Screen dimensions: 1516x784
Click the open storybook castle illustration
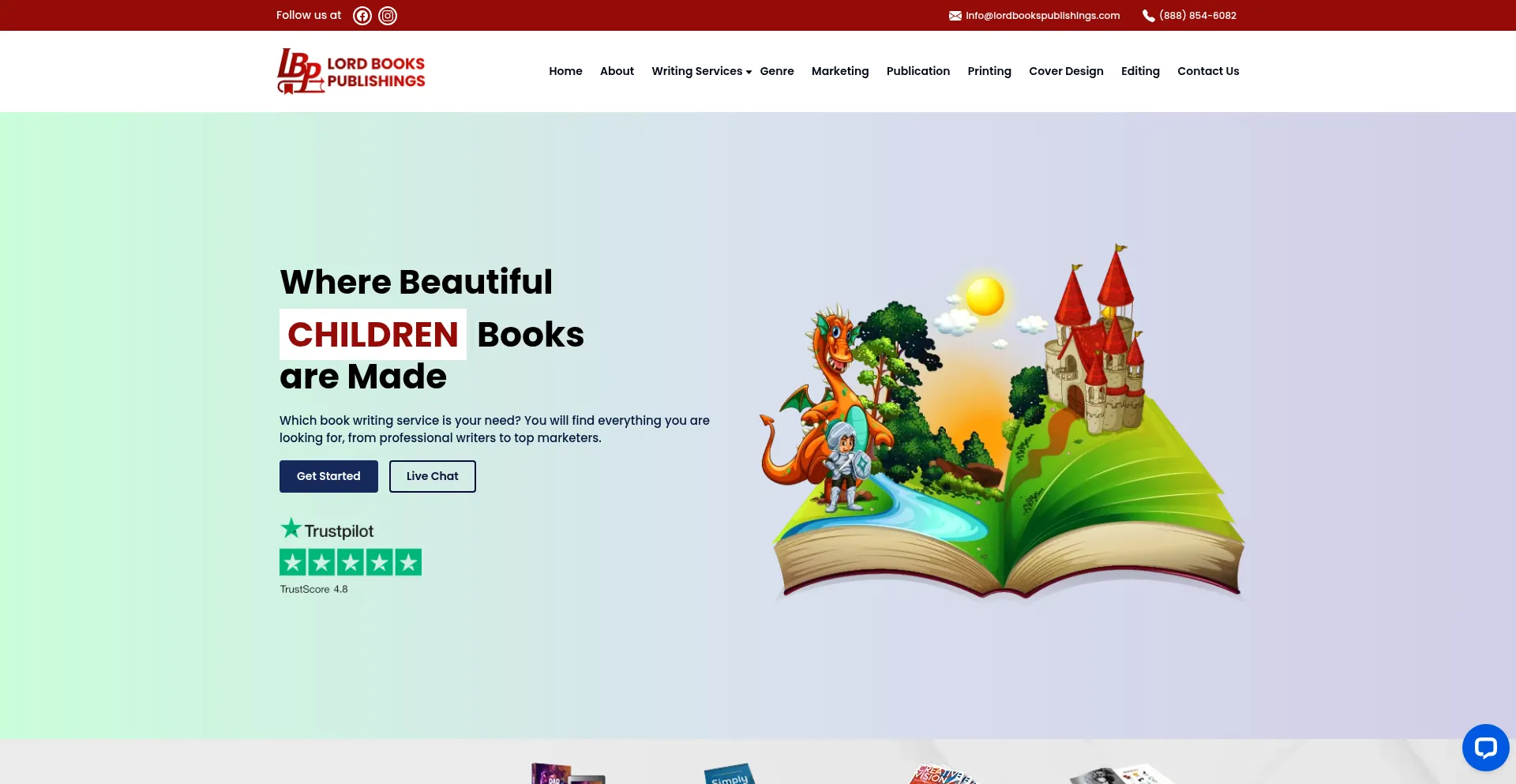pyautogui.click(x=1001, y=426)
